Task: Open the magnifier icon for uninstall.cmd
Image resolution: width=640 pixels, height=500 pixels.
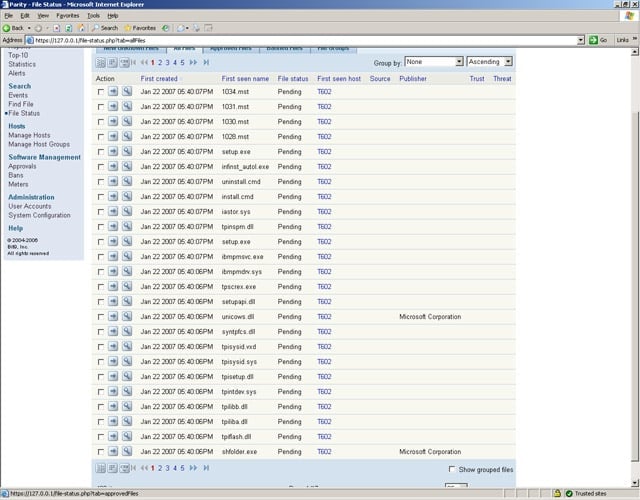Action: coord(127,182)
